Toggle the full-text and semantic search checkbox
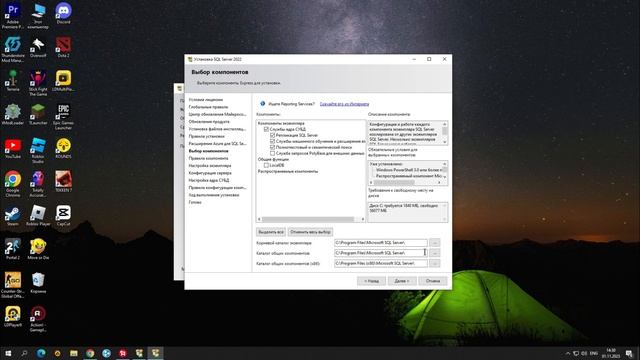Viewport: 640px width, 360px height. 273,147
